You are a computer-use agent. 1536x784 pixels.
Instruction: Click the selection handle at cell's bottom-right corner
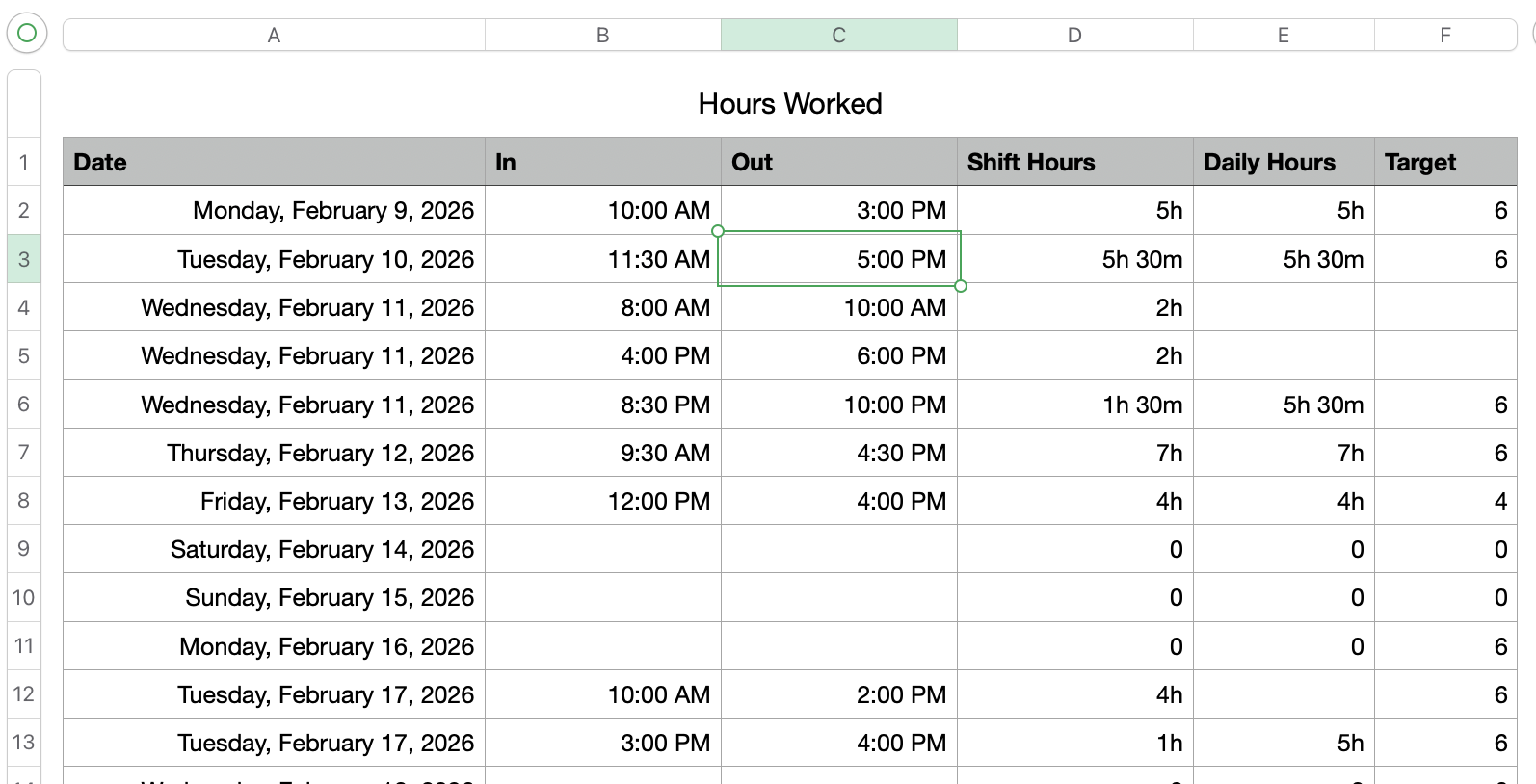point(961,286)
